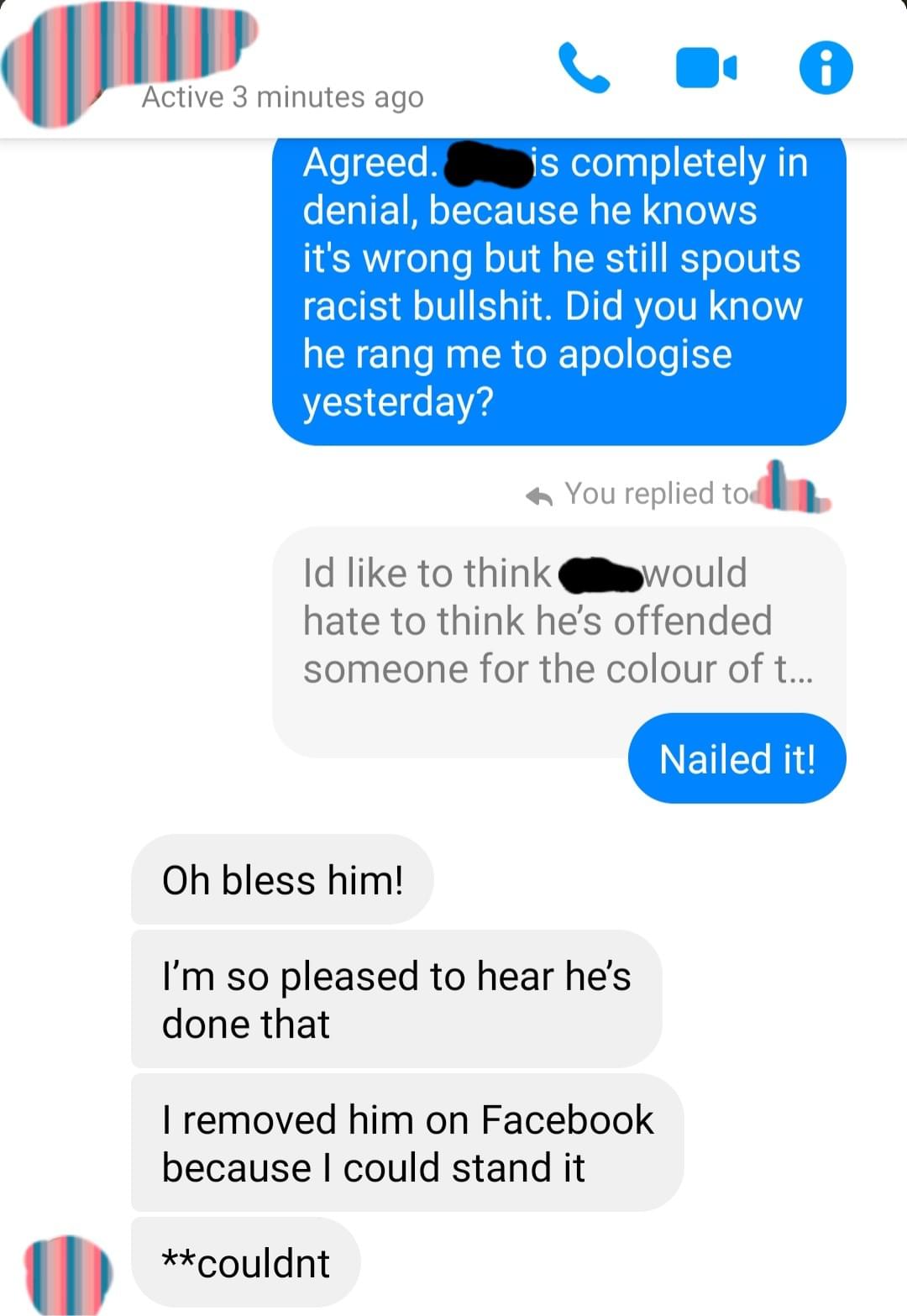
Task: Tap the blacked-out name in the quoted reply
Action: [600, 575]
